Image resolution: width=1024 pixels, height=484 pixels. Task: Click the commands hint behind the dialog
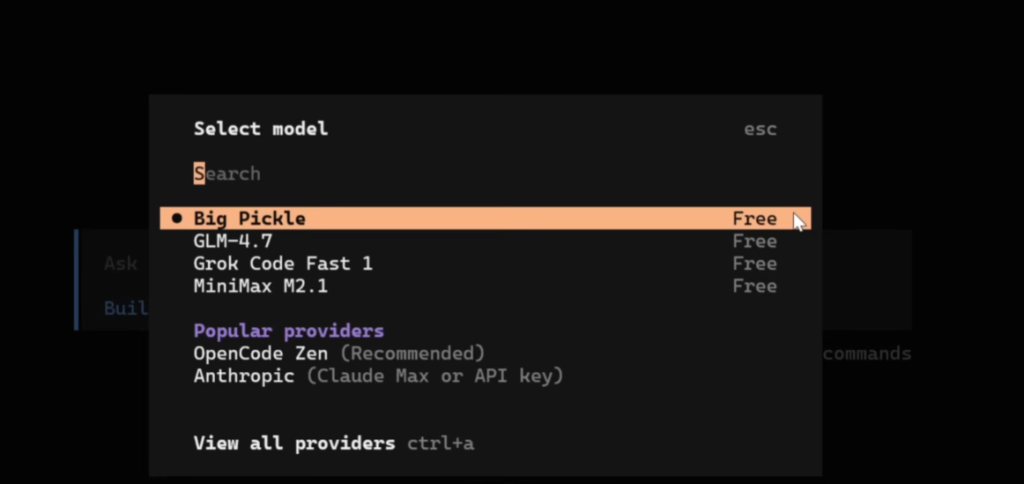(x=866, y=354)
